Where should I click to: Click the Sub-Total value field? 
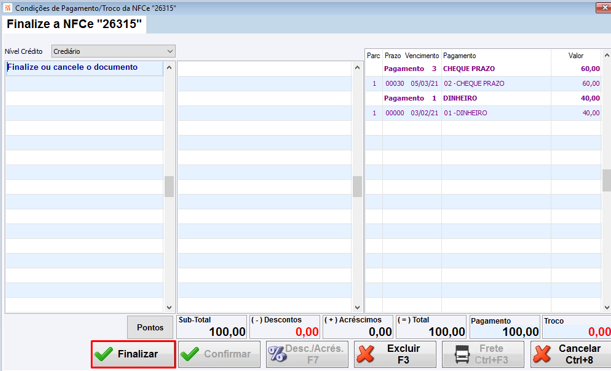point(212,327)
